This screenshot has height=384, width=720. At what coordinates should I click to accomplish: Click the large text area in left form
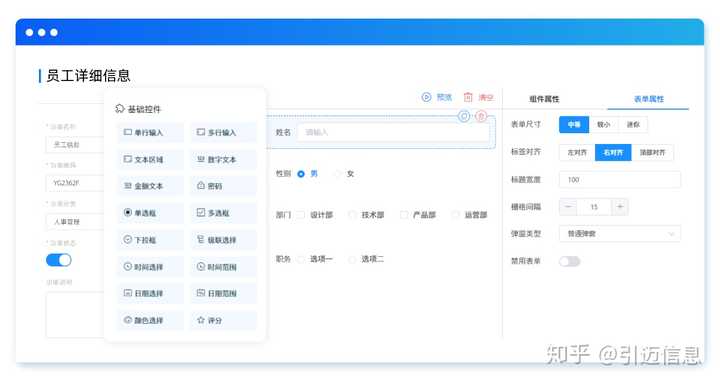tap(75, 315)
